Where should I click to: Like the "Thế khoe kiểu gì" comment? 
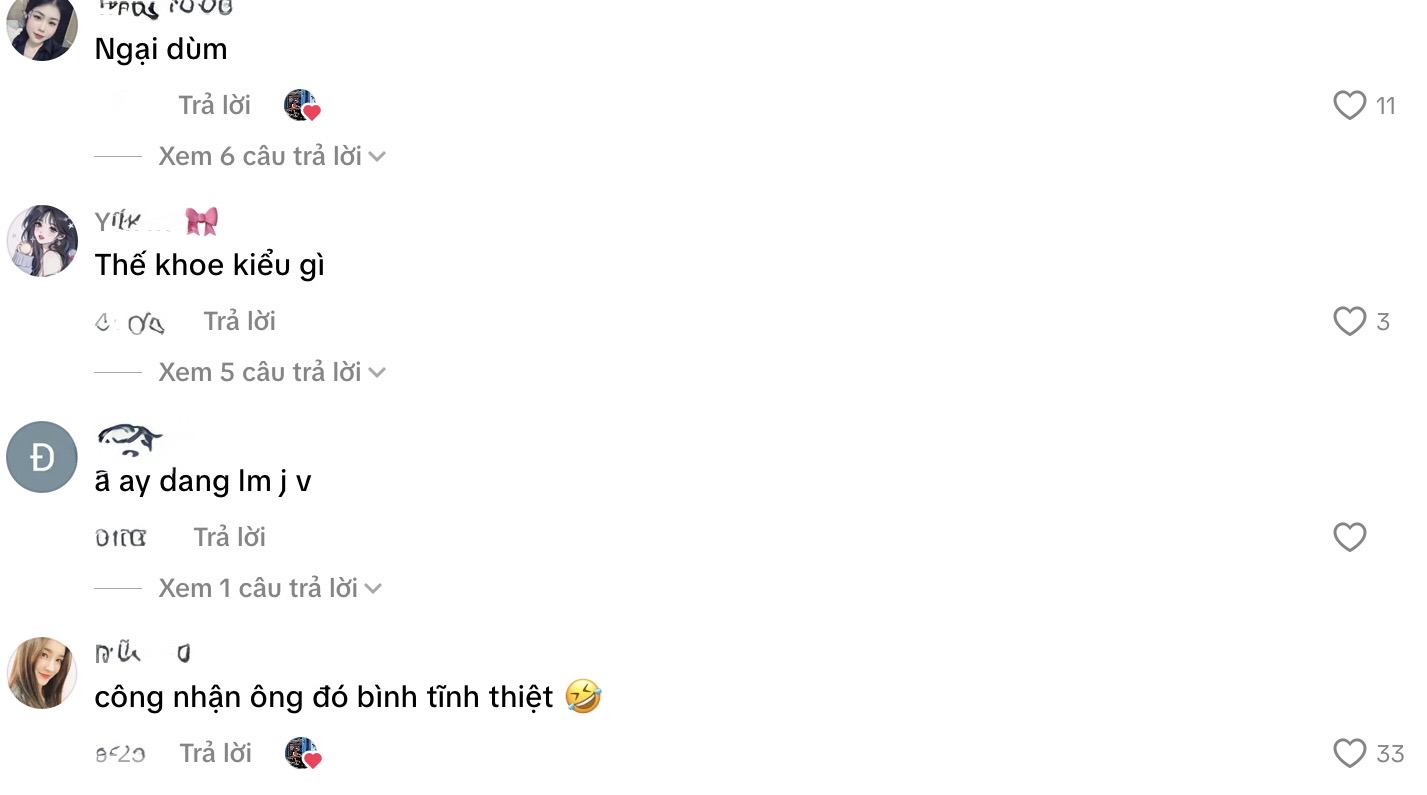tap(1349, 321)
